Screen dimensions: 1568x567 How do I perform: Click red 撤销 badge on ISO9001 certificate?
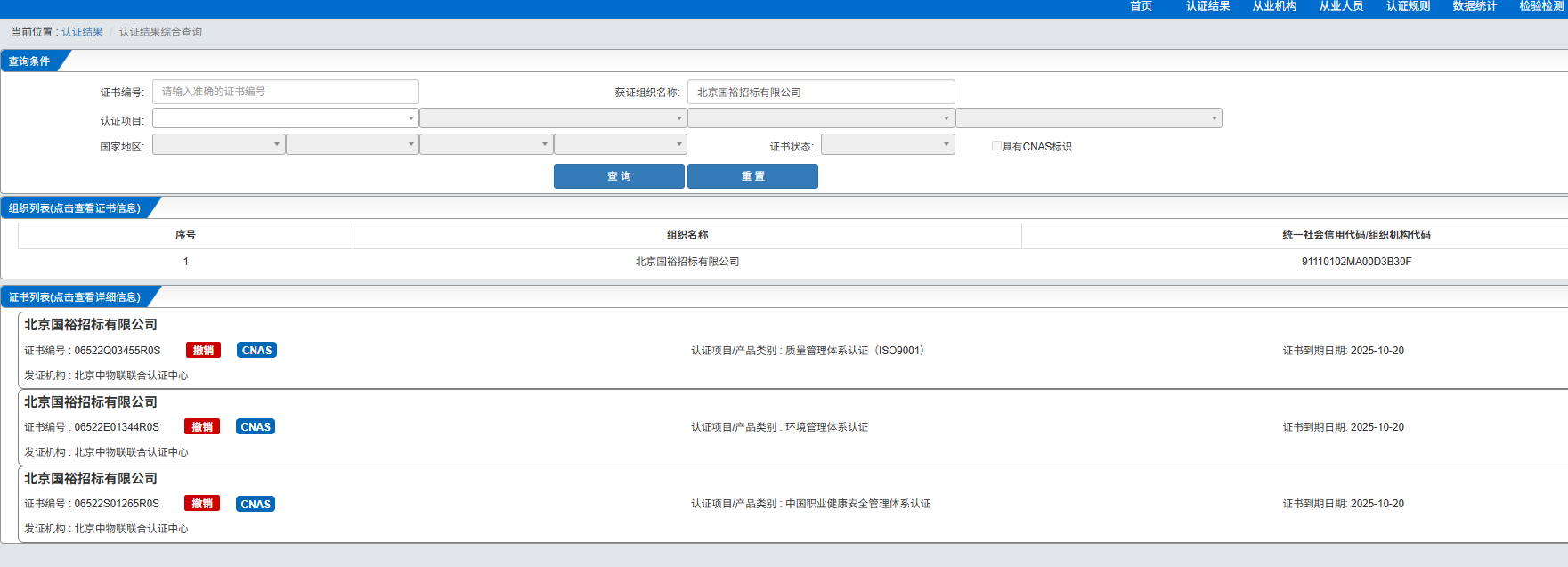coord(203,351)
